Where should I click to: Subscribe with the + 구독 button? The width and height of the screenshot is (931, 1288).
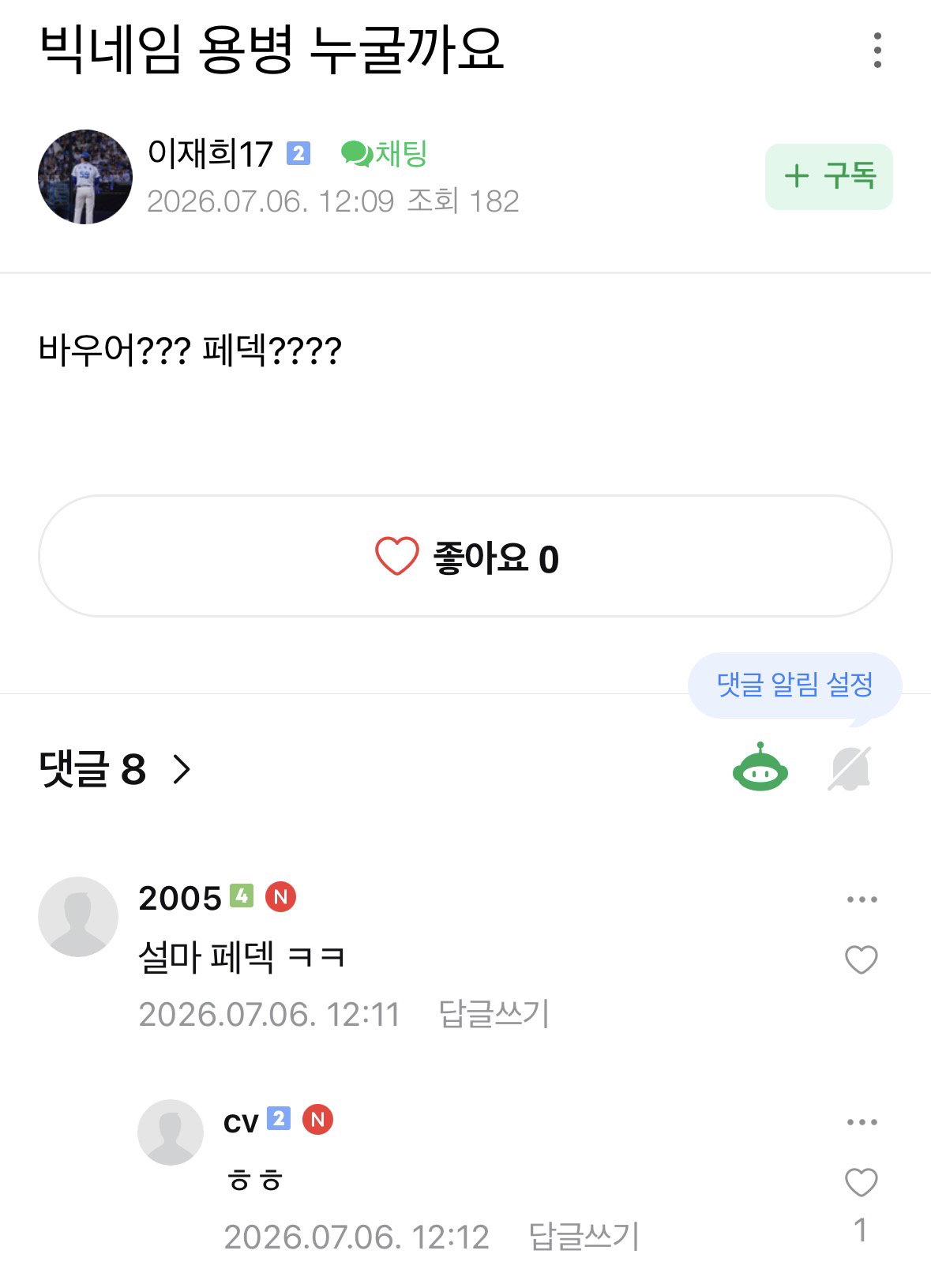[x=829, y=177]
